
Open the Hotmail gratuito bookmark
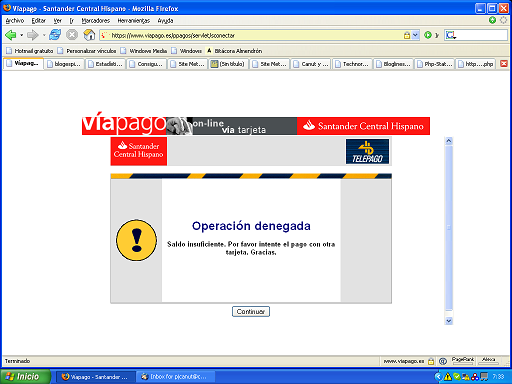click(29, 51)
